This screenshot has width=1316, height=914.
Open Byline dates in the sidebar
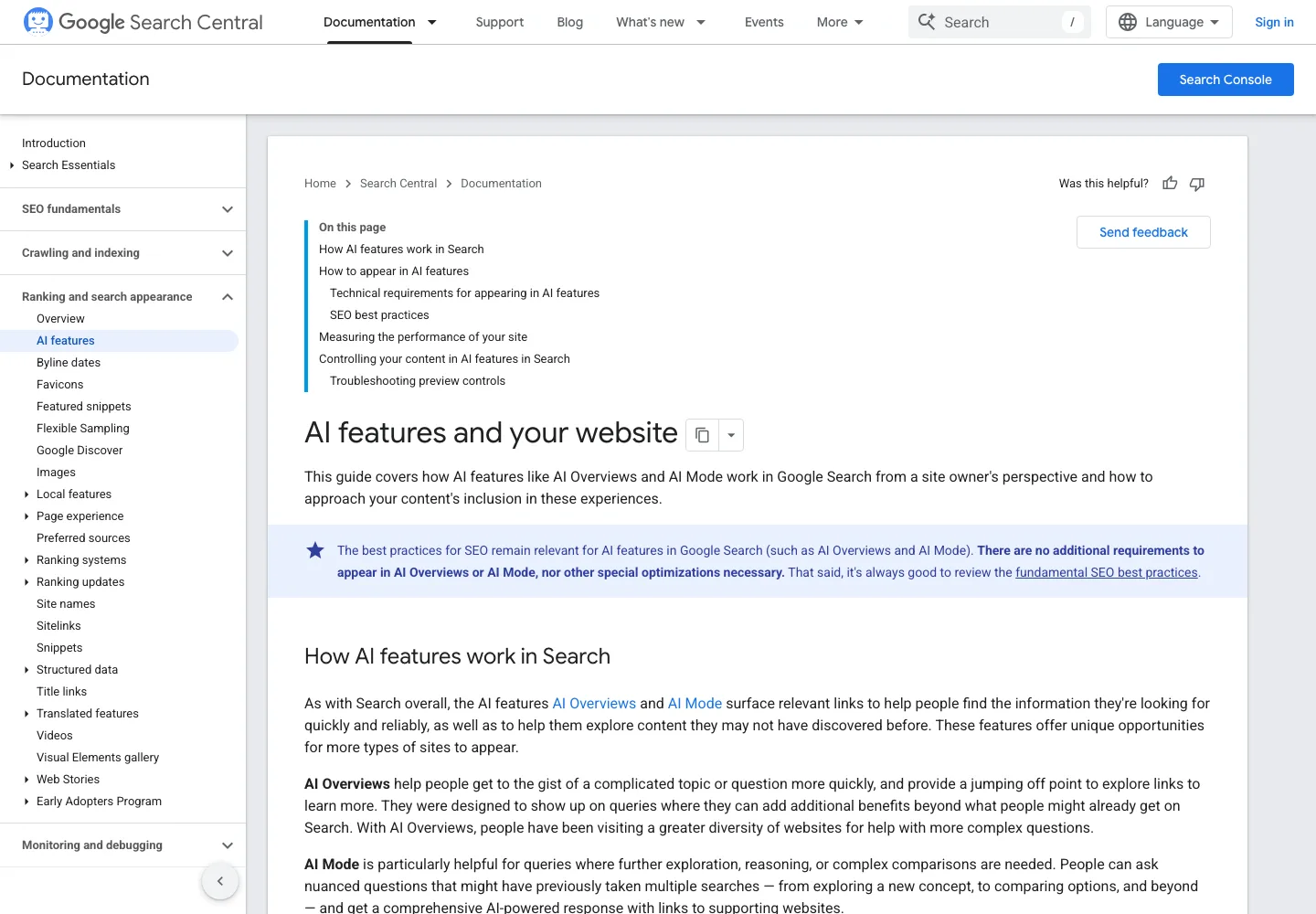(x=69, y=363)
